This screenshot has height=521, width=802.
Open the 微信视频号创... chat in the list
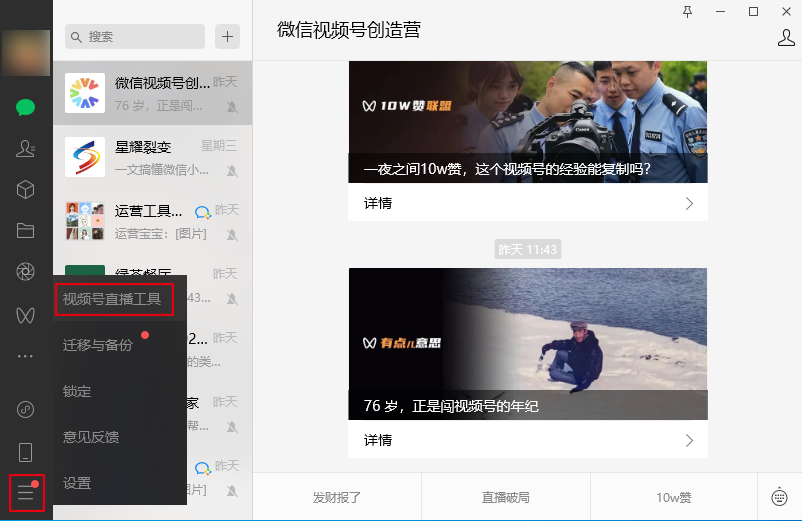click(152, 93)
